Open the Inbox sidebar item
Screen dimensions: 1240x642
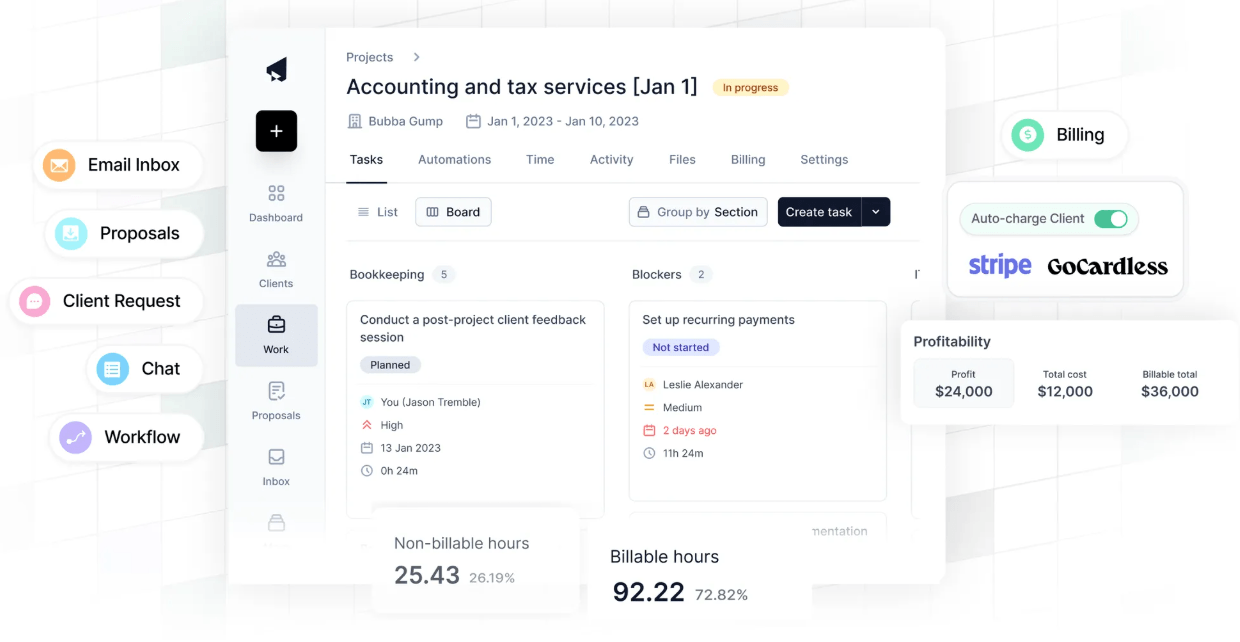click(x=276, y=467)
